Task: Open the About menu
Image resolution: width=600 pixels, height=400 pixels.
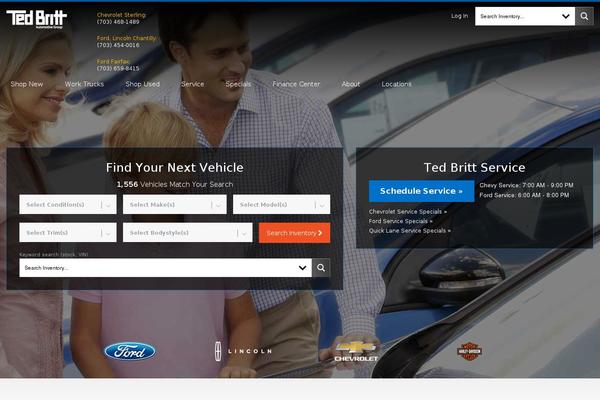Action: coord(351,84)
